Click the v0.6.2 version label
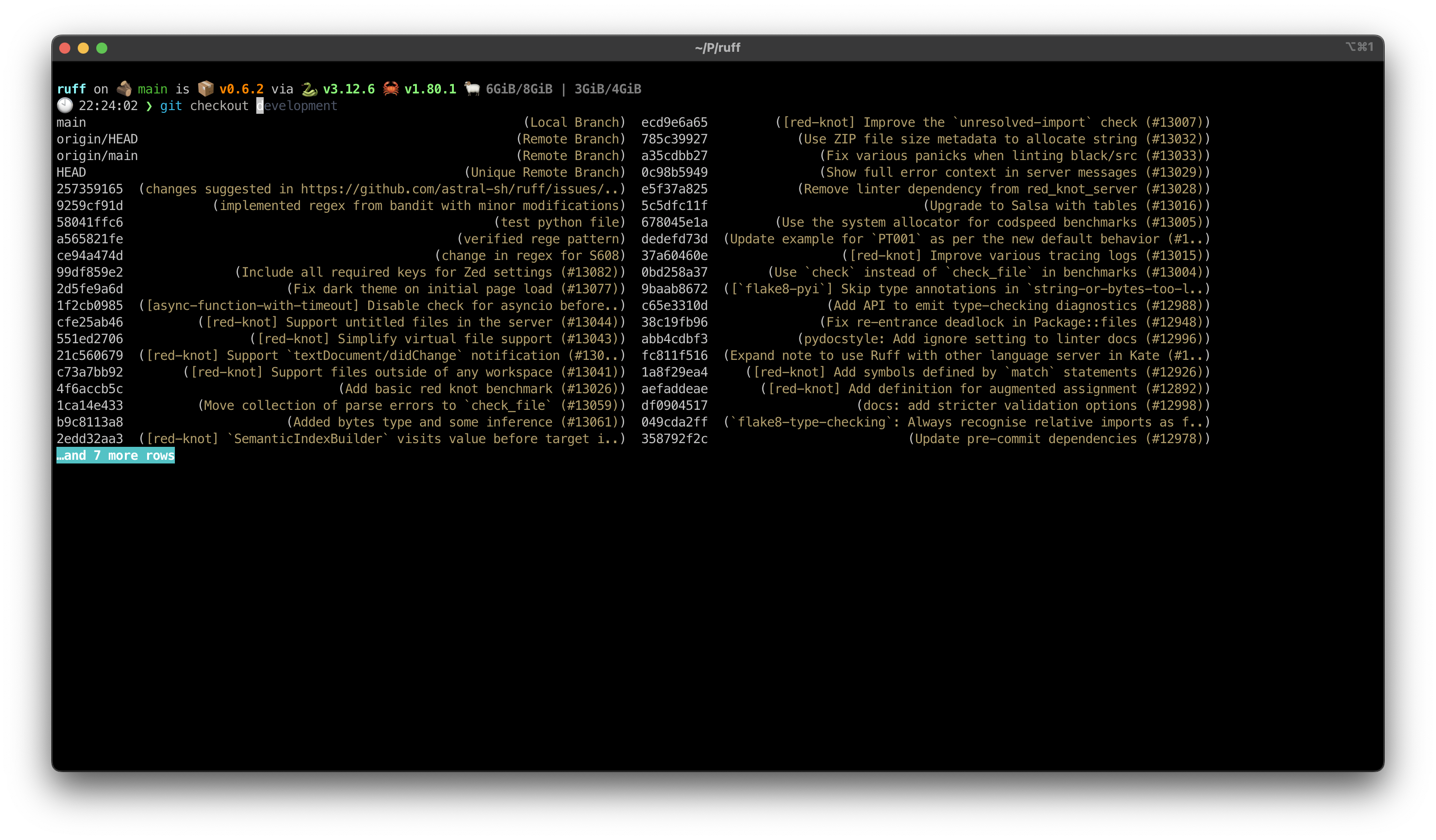 coord(241,89)
